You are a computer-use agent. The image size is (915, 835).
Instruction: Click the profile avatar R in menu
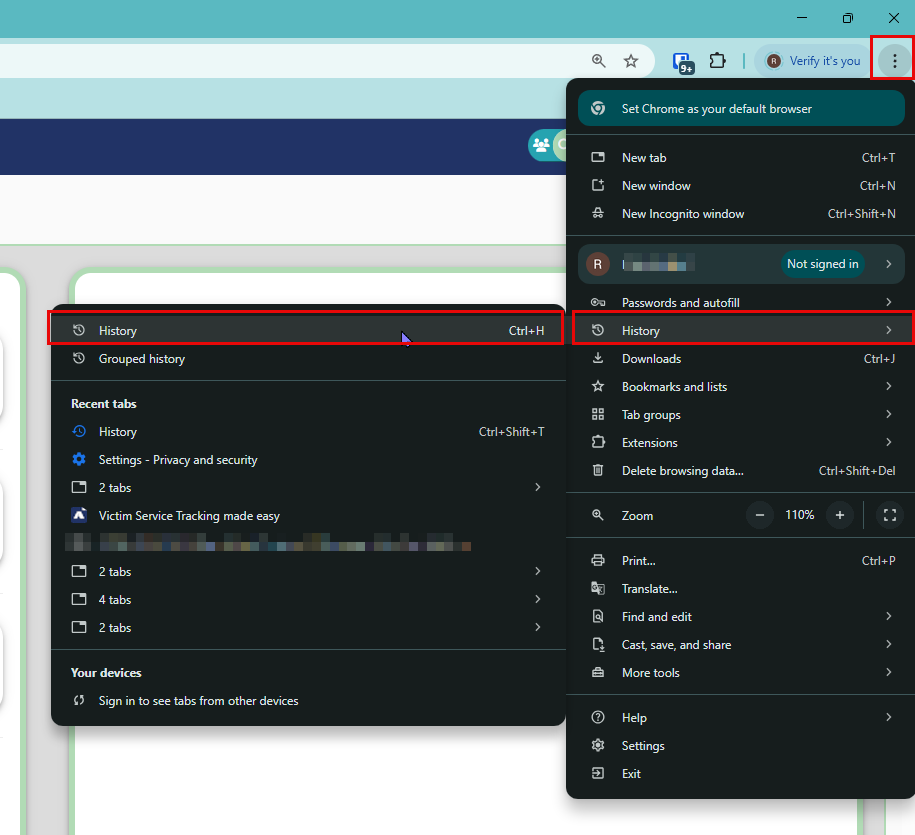pos(598,264)
